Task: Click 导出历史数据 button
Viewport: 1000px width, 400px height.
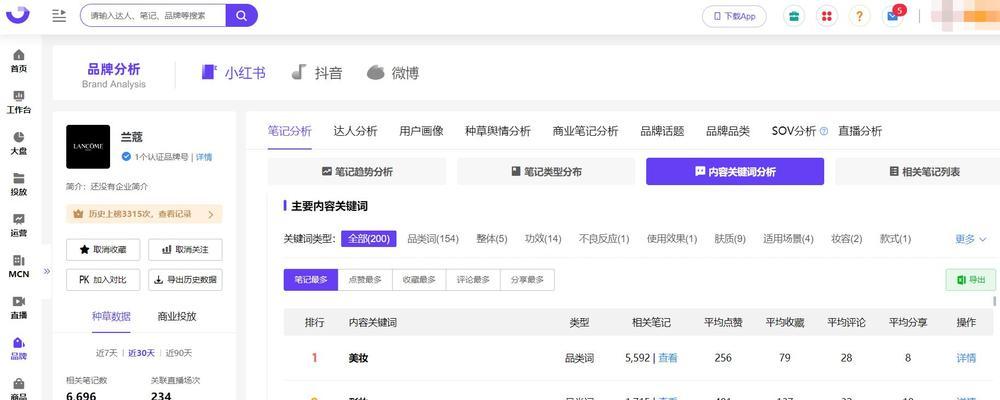Action: coord(185,279)
